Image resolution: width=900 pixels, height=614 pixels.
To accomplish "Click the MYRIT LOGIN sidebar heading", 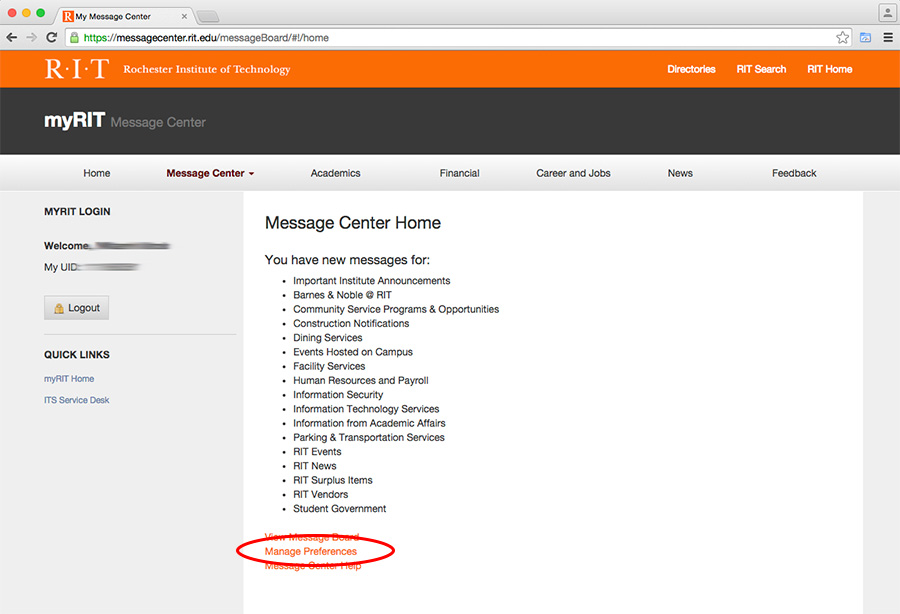I will (x=77, y=212).
